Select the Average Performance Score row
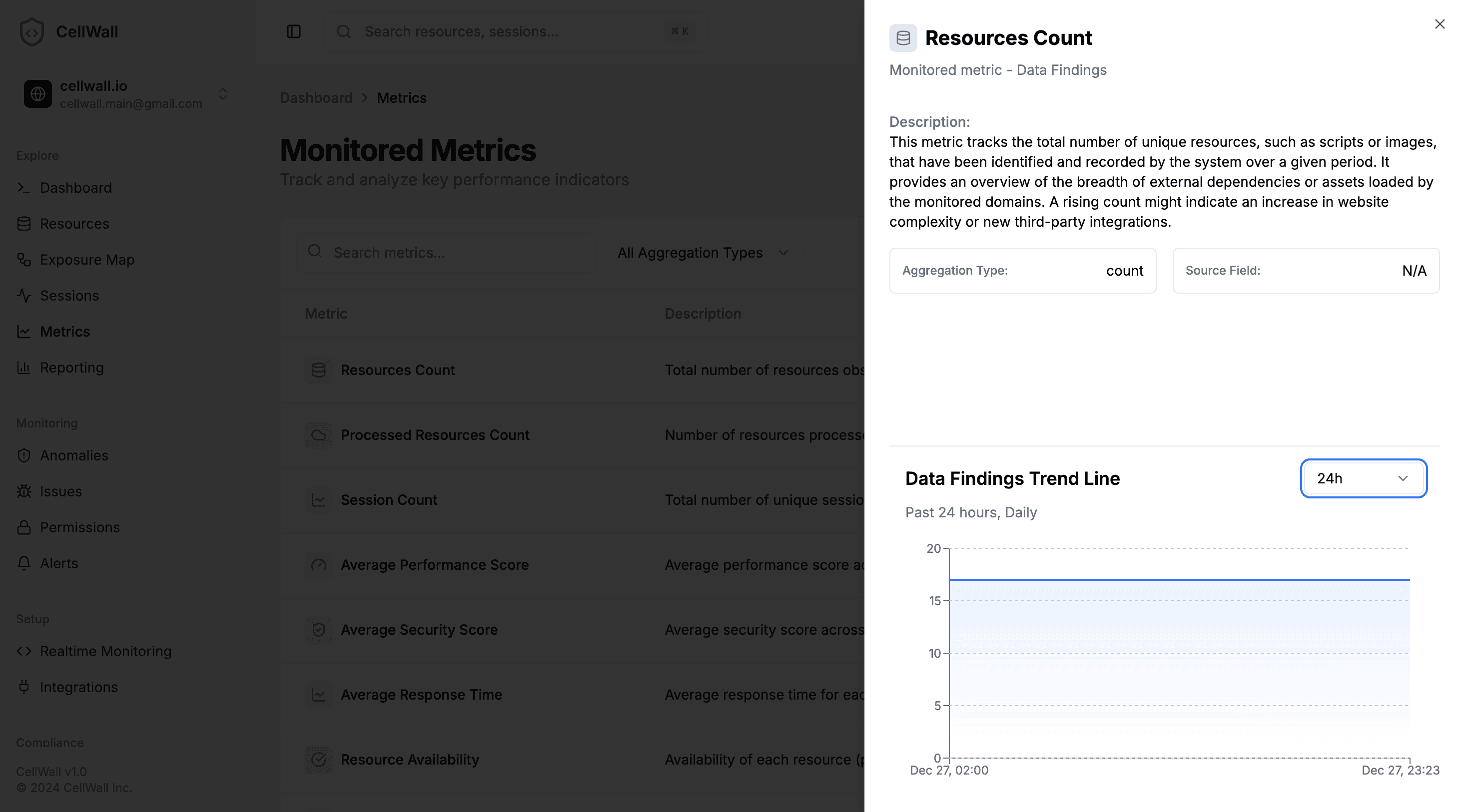 click(x=573, y=565)
